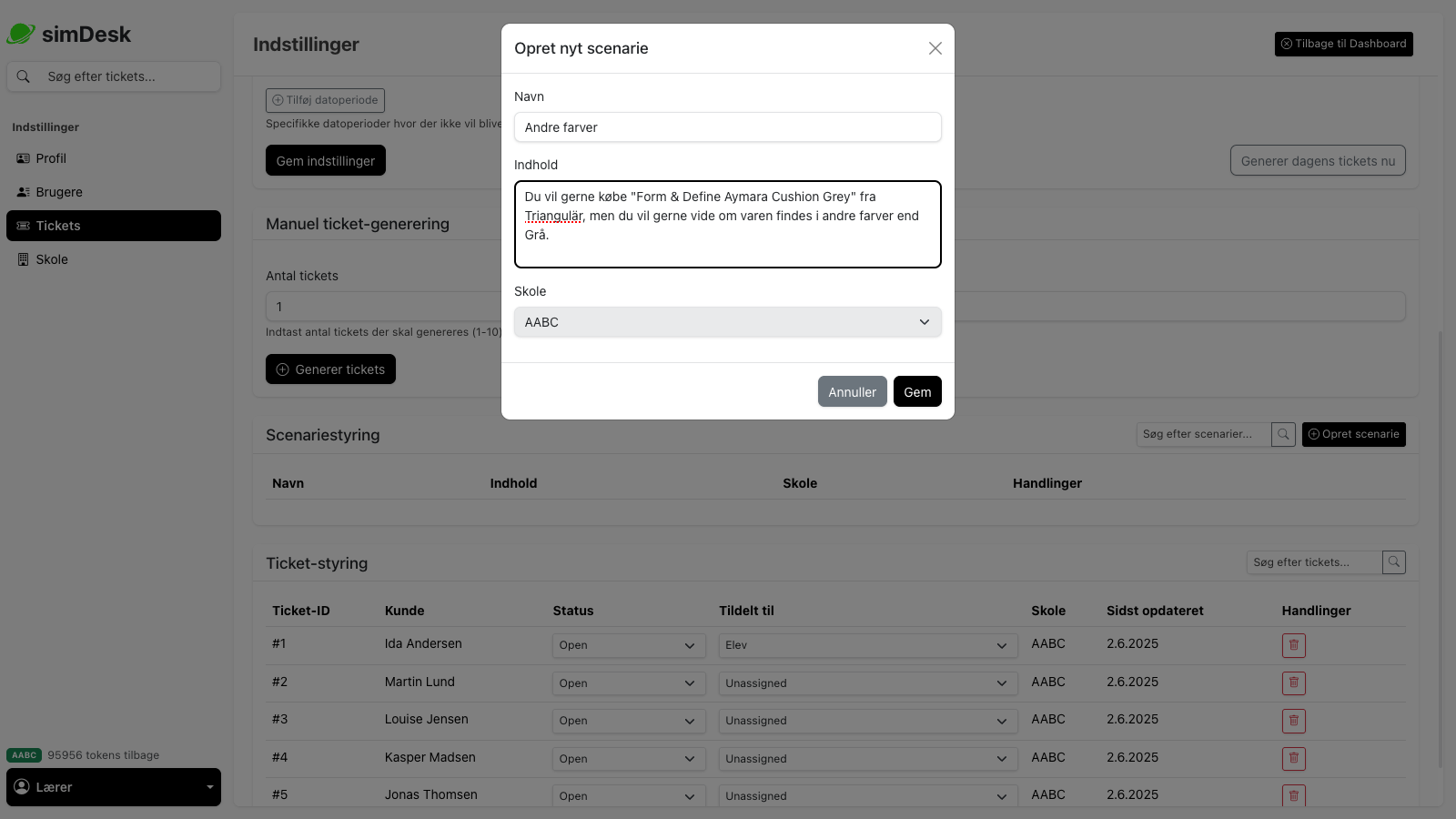The width and height of the screenshot is (1456, 819).
Task: Expand the Lærer account menu chevron
Action: click(208, 787)
